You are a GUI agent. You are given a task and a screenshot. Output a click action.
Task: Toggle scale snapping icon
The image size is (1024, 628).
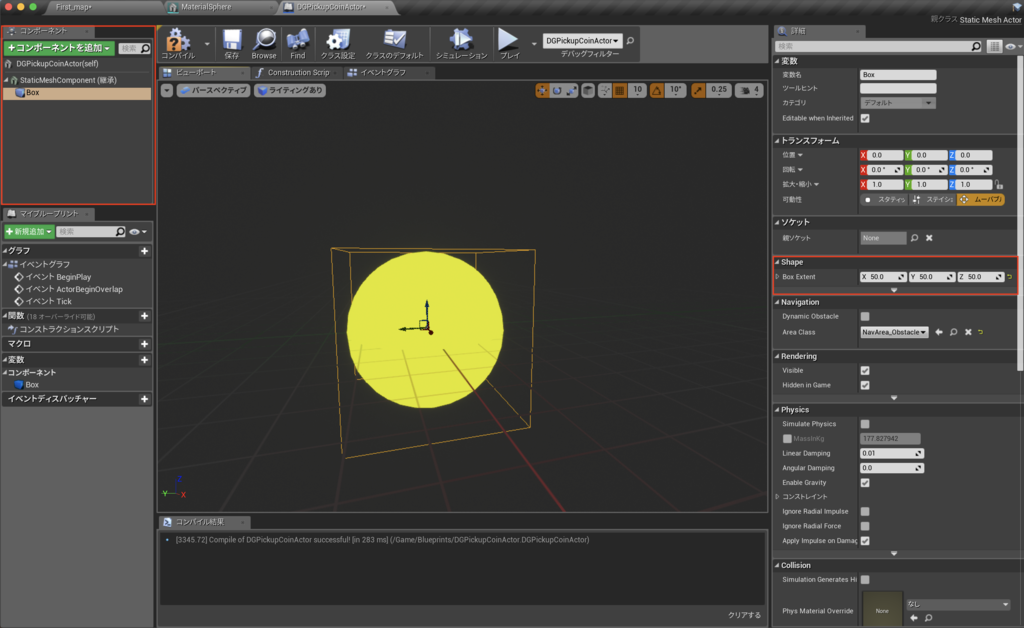tap(698, 91)
